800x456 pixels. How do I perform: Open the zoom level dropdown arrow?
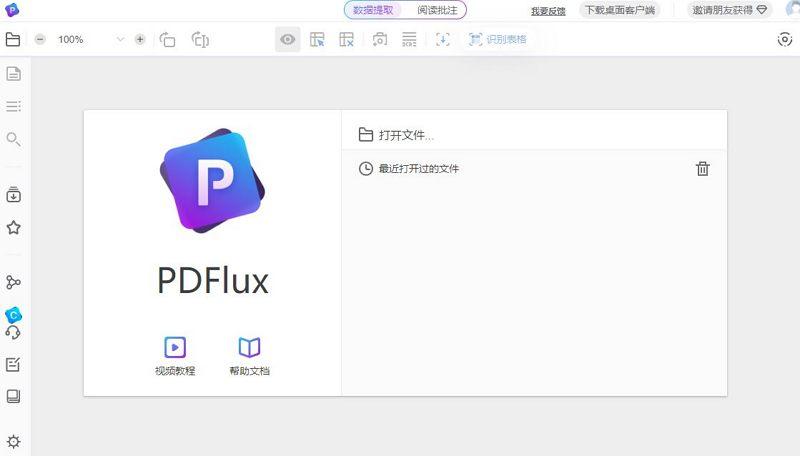[120, 39]
